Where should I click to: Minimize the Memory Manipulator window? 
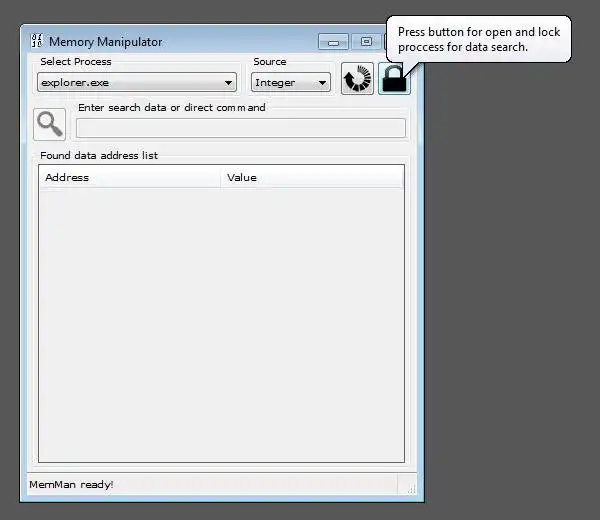click(333, 41)
